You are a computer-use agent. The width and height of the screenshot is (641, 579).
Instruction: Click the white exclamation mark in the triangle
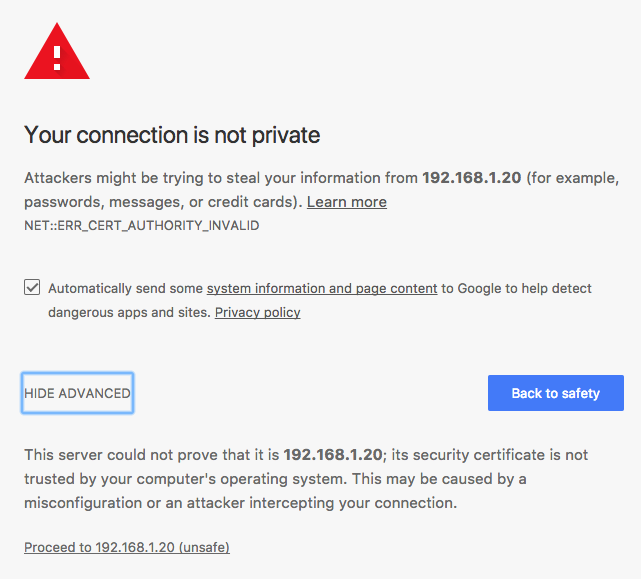pos(57,58)
